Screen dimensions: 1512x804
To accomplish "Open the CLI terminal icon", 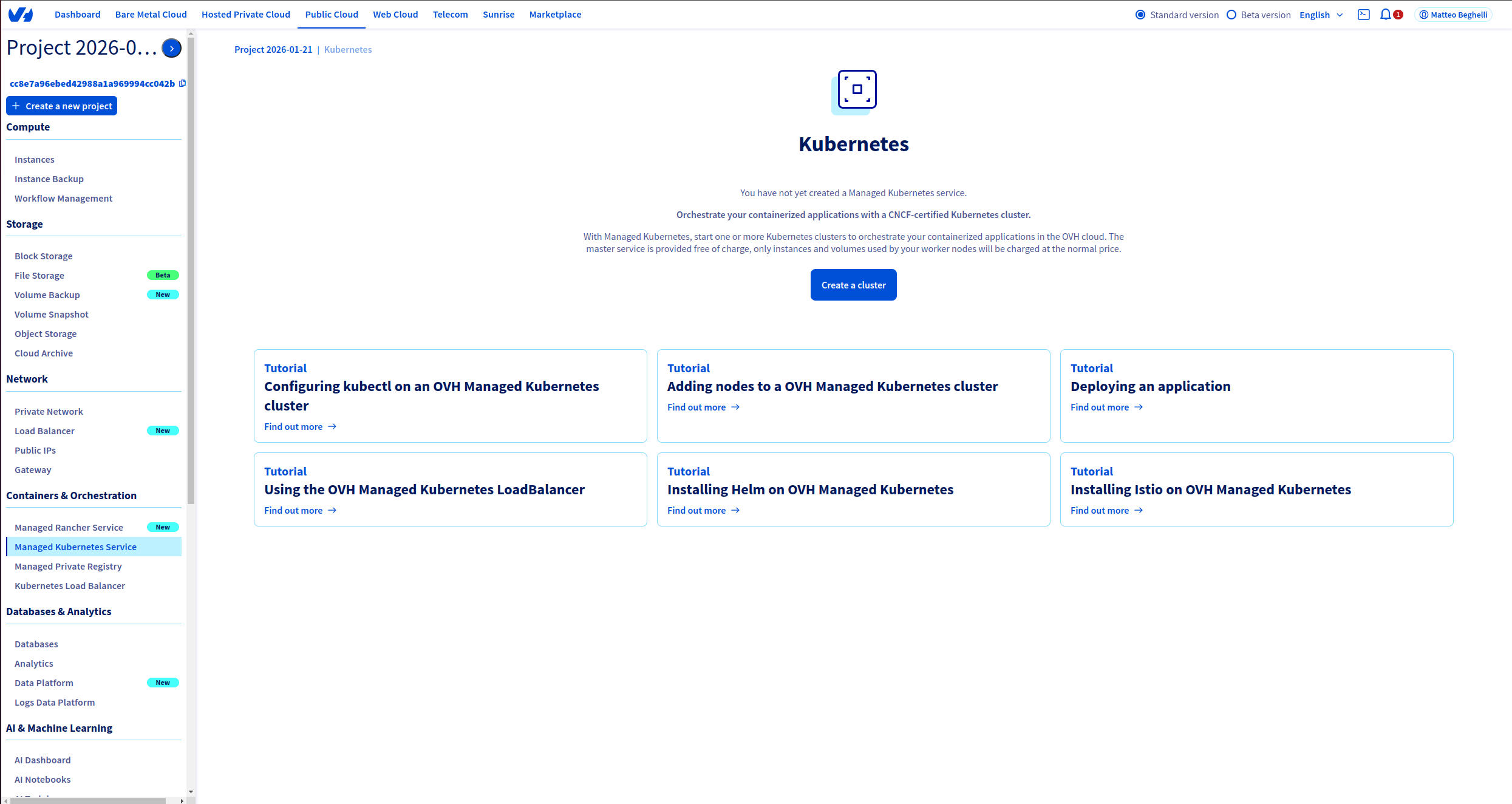I will click(x=1363, y=14).
